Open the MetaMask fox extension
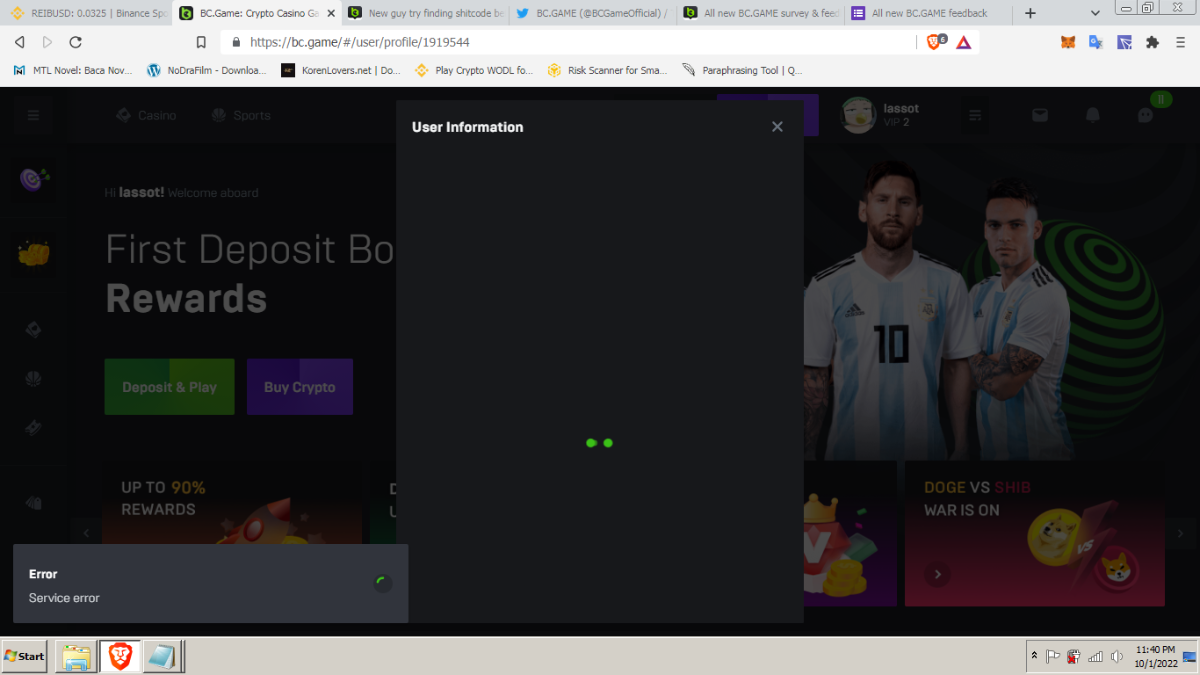1200x675 pixels. (x=1068, y=42)
